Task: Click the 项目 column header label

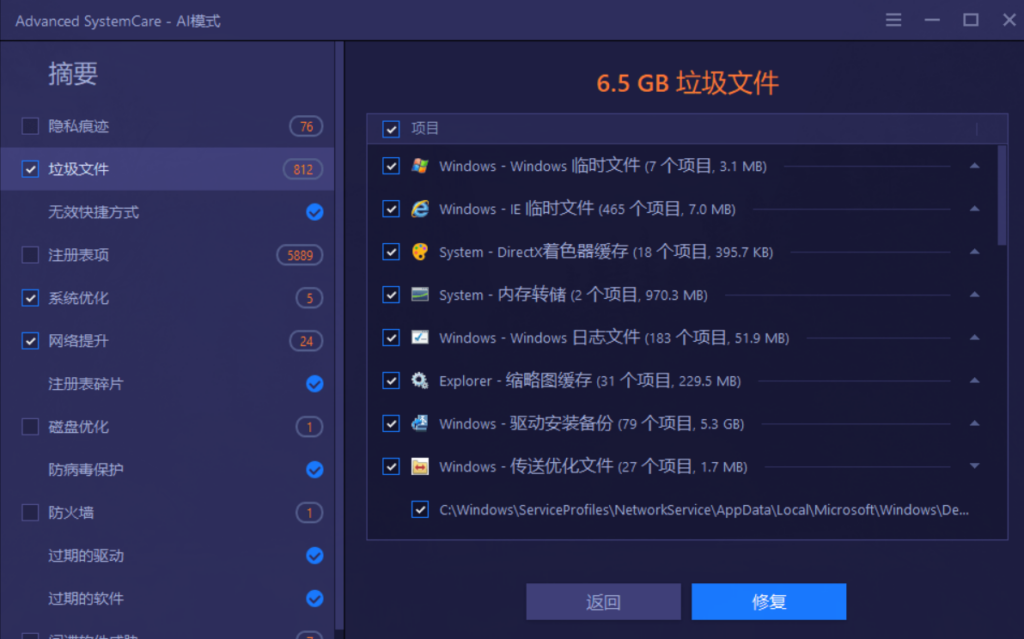Action: (424, 129)
